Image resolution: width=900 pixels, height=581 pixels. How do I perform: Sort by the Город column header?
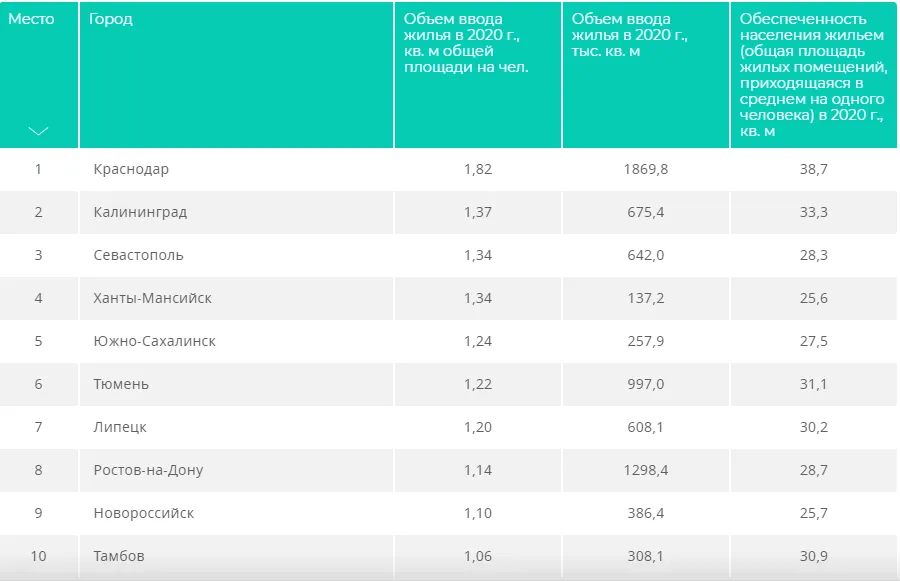[111, 19]
